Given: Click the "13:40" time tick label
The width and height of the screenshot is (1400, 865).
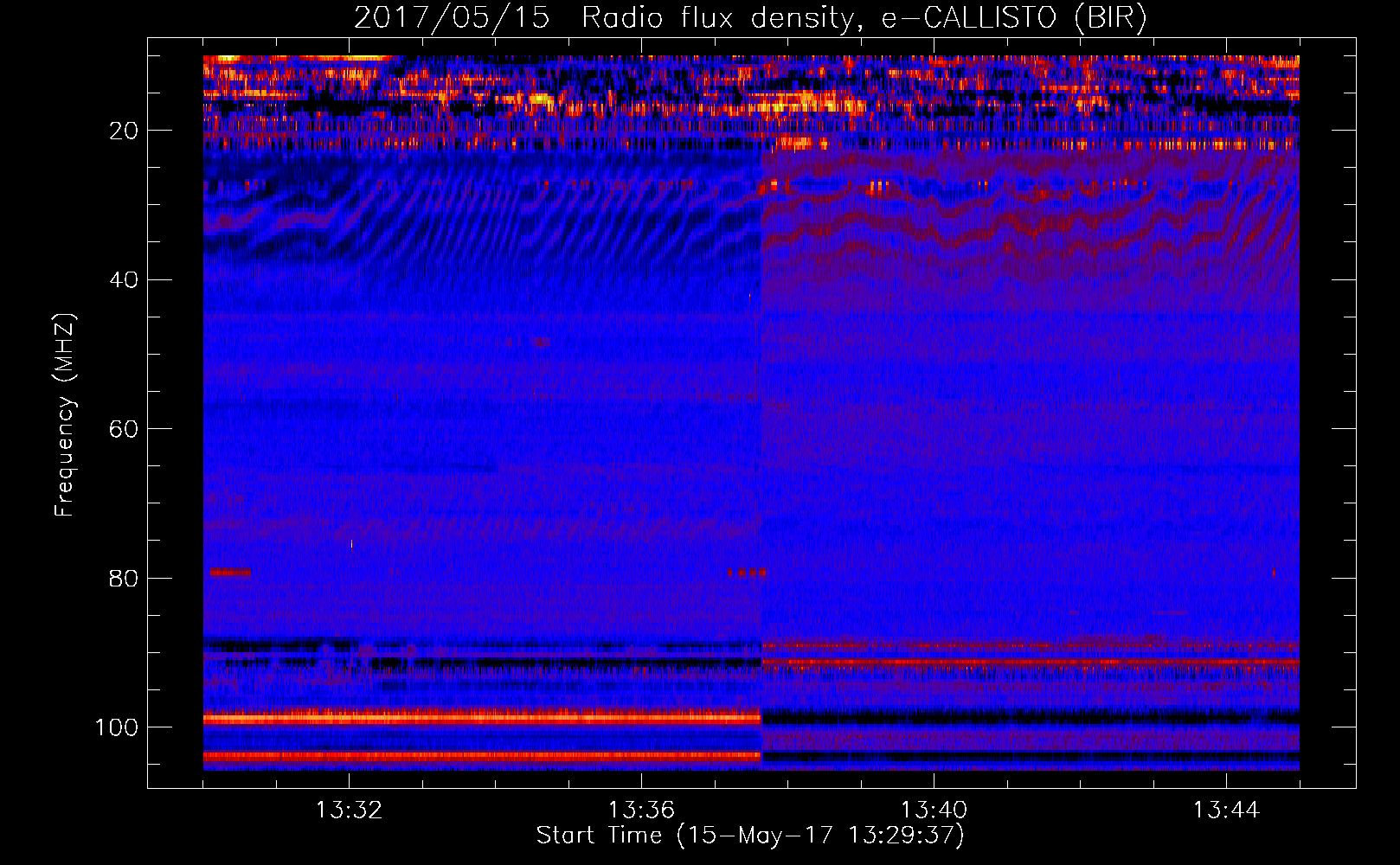Looking at the screenshot, I should point(934,811).
